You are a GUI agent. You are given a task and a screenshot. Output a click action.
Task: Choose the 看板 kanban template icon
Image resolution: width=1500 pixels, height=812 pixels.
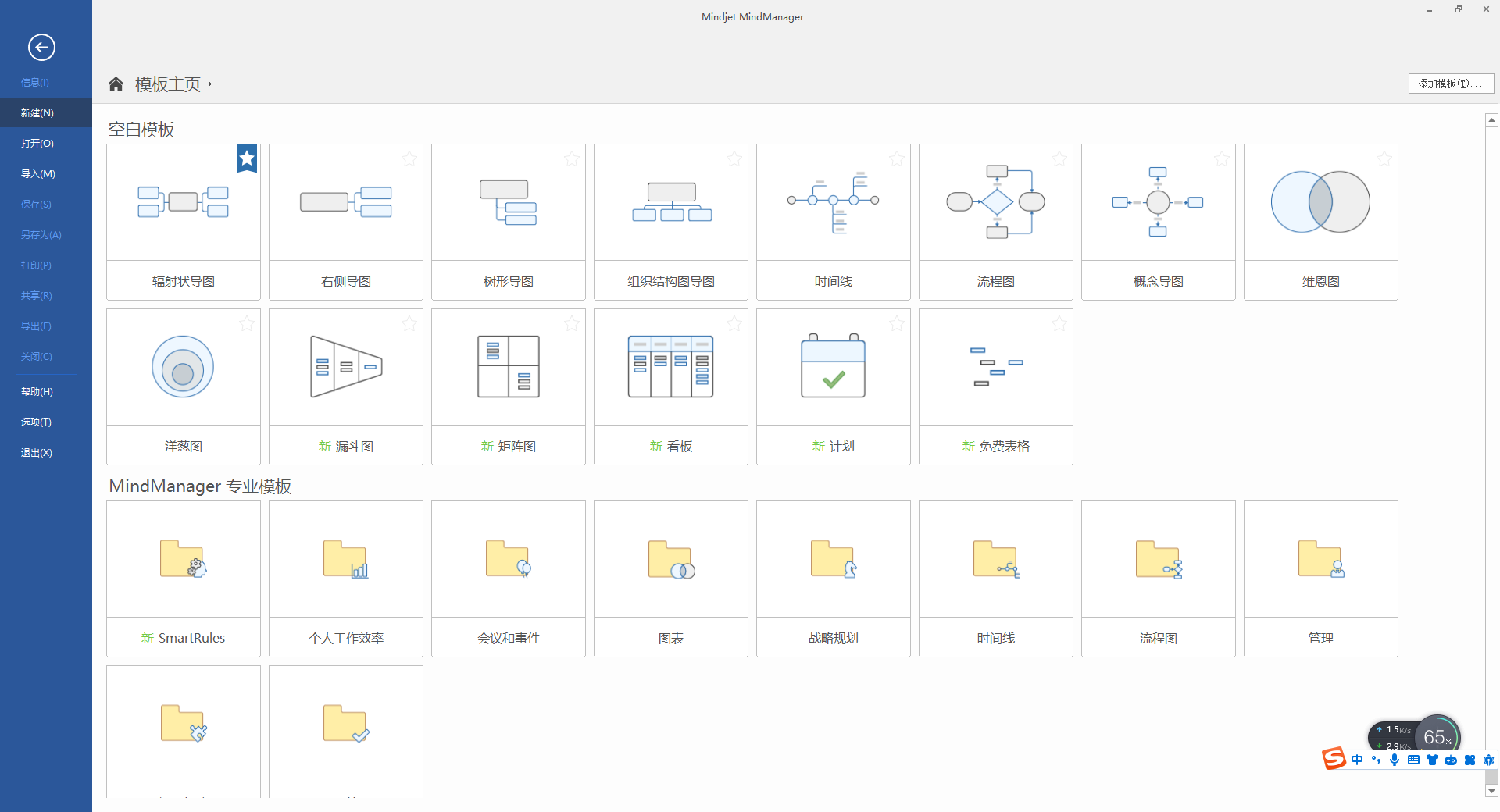point(671,367)
